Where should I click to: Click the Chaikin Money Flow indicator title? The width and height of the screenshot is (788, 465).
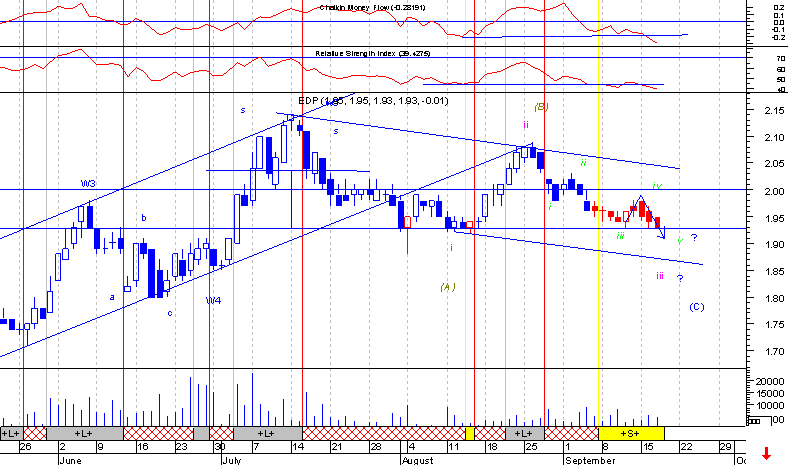click(372, 8)
